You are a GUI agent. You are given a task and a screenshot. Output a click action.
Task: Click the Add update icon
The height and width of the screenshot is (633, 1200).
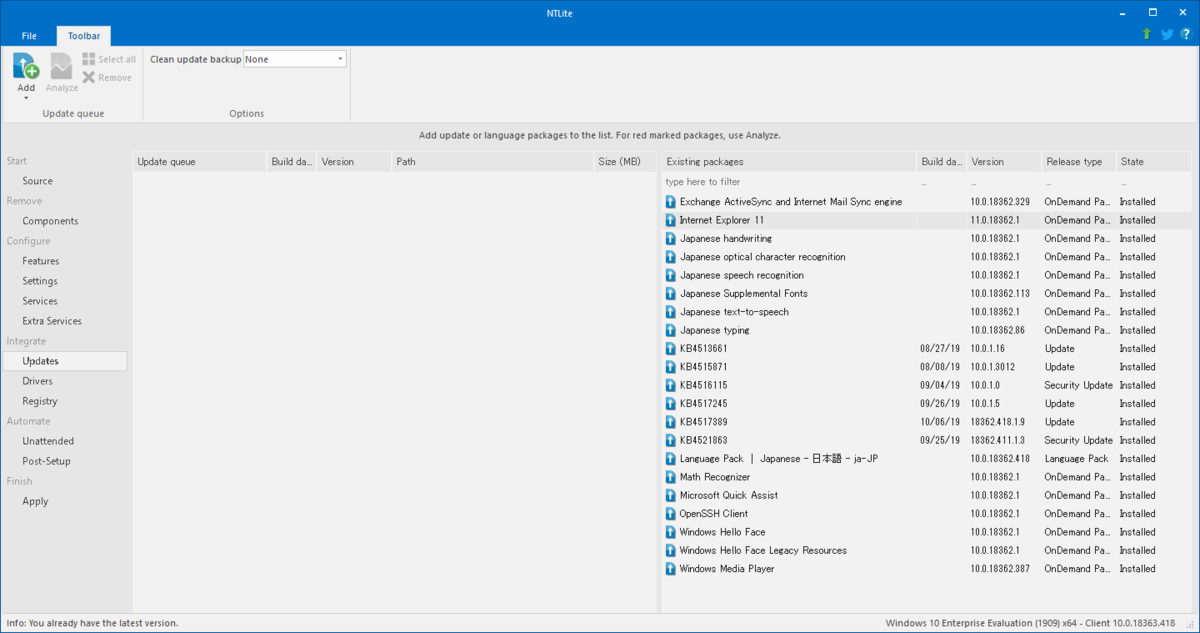tap(26, 66)
